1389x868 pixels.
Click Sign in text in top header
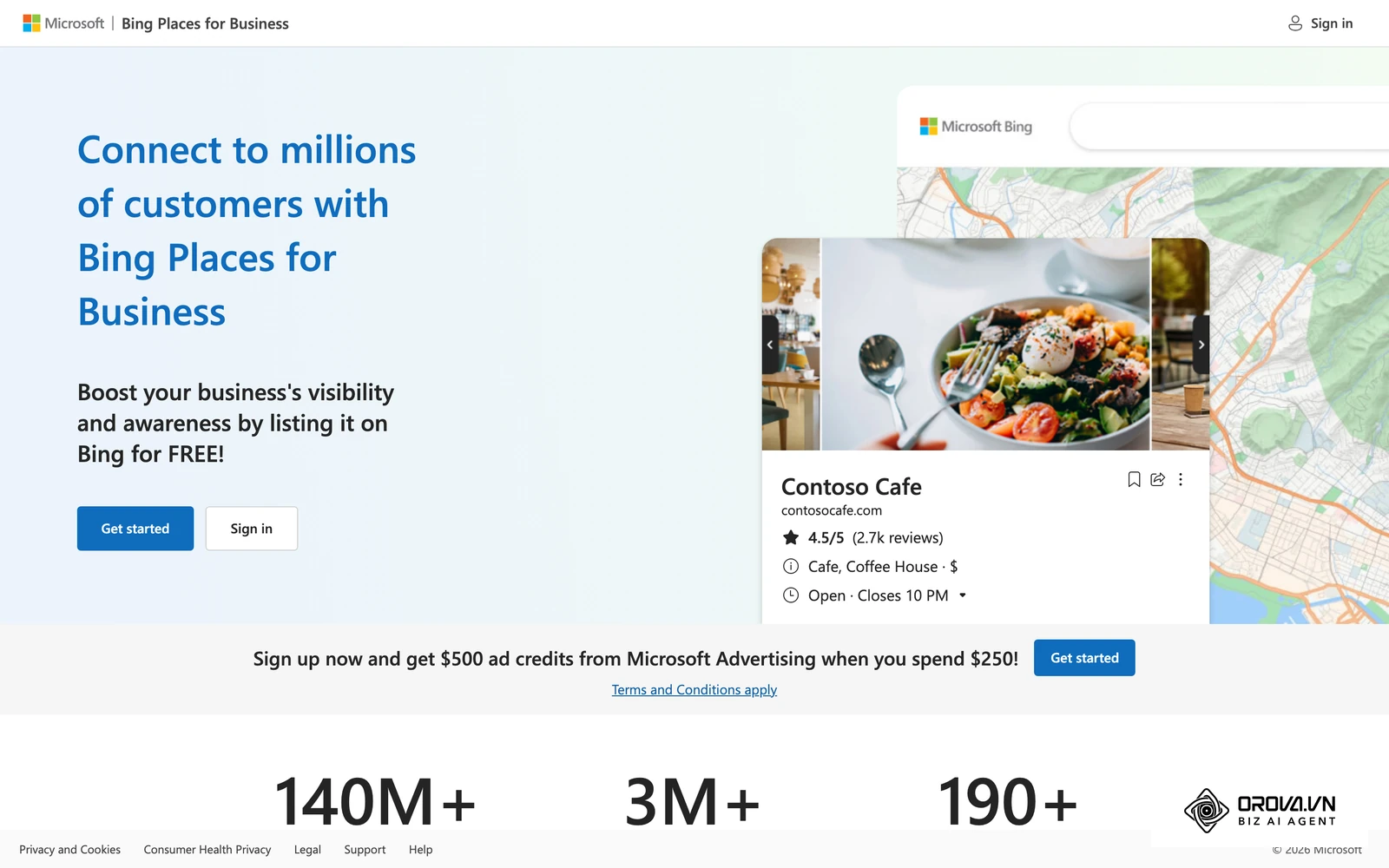tap(1332, 23)
